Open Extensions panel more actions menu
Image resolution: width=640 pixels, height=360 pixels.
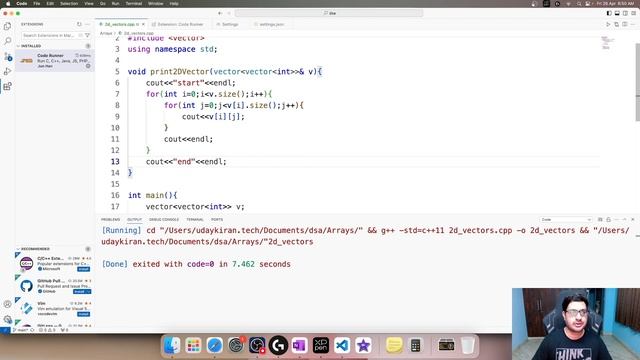[87, 24]
